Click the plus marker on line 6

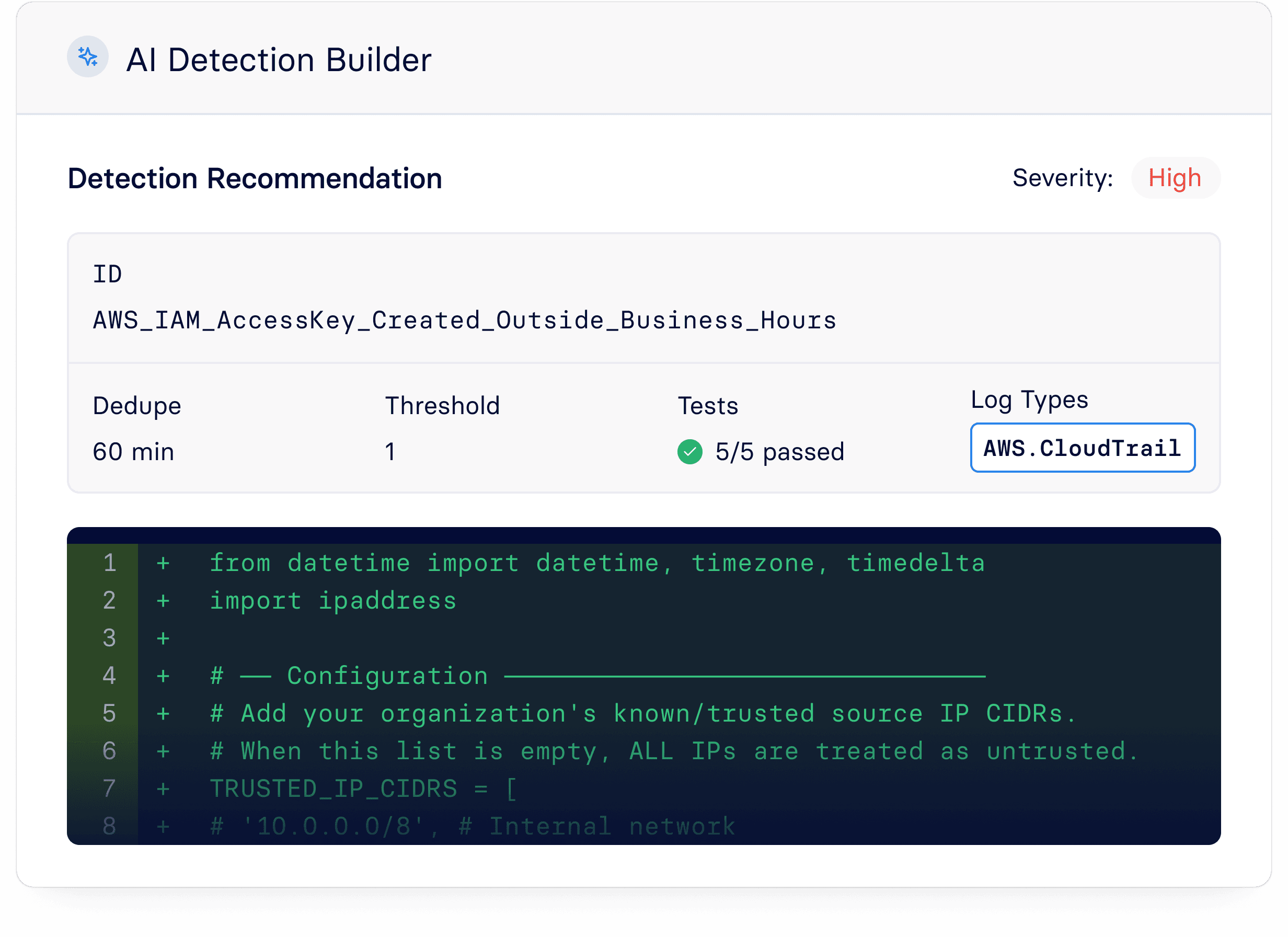[163, 751]
